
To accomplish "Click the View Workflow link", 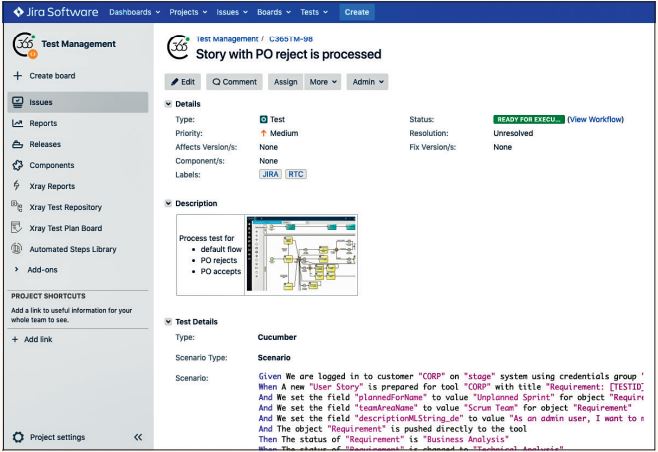I will pyautogui.click(x=595, y=119).
